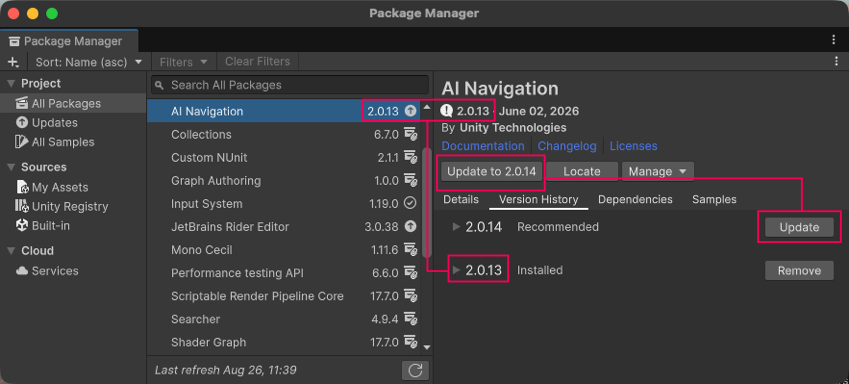Click the Mono Cecil lock icon

click(x=410, y=250)
